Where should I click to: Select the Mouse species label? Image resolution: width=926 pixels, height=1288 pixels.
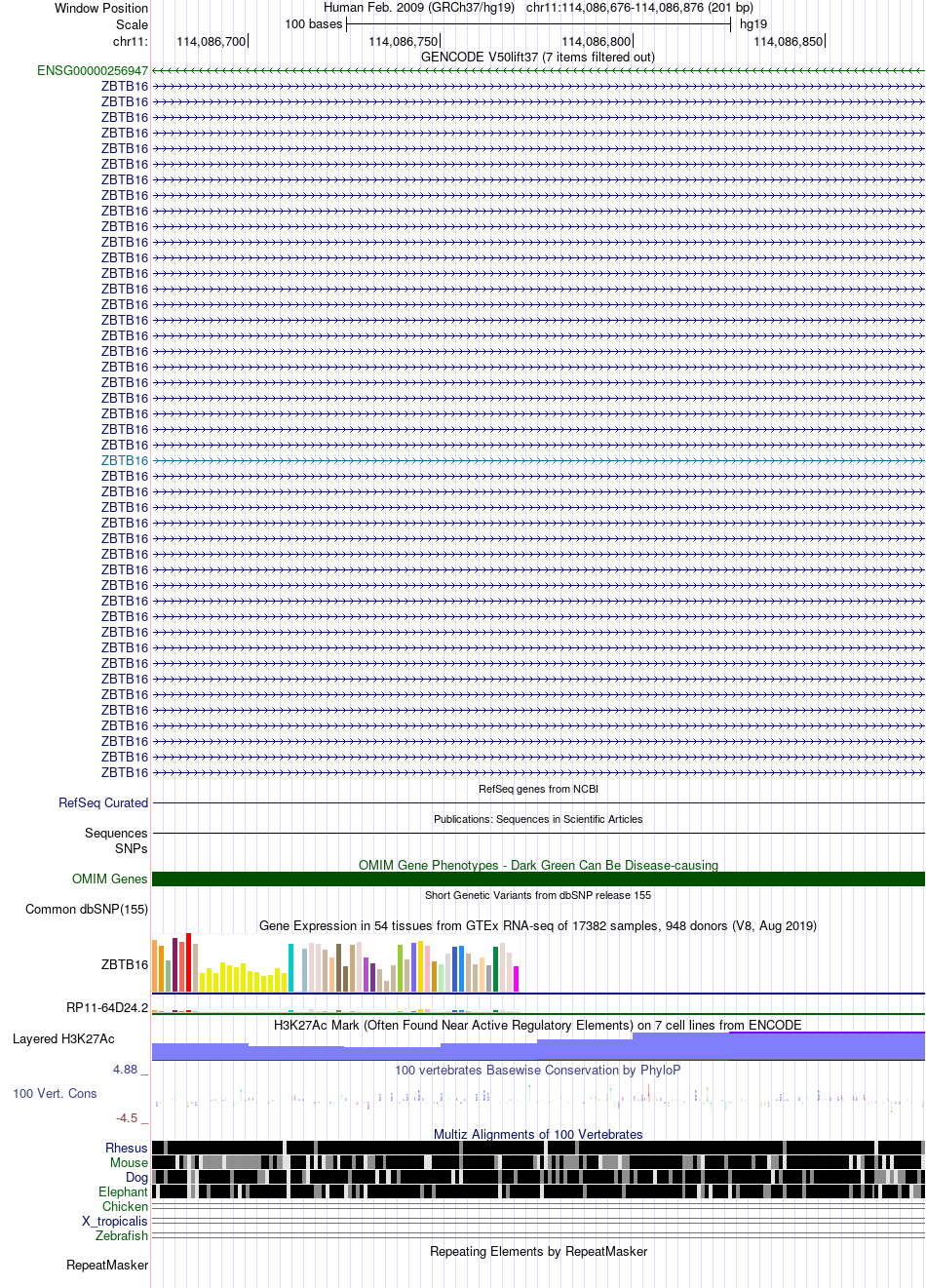click(129, 1162)
